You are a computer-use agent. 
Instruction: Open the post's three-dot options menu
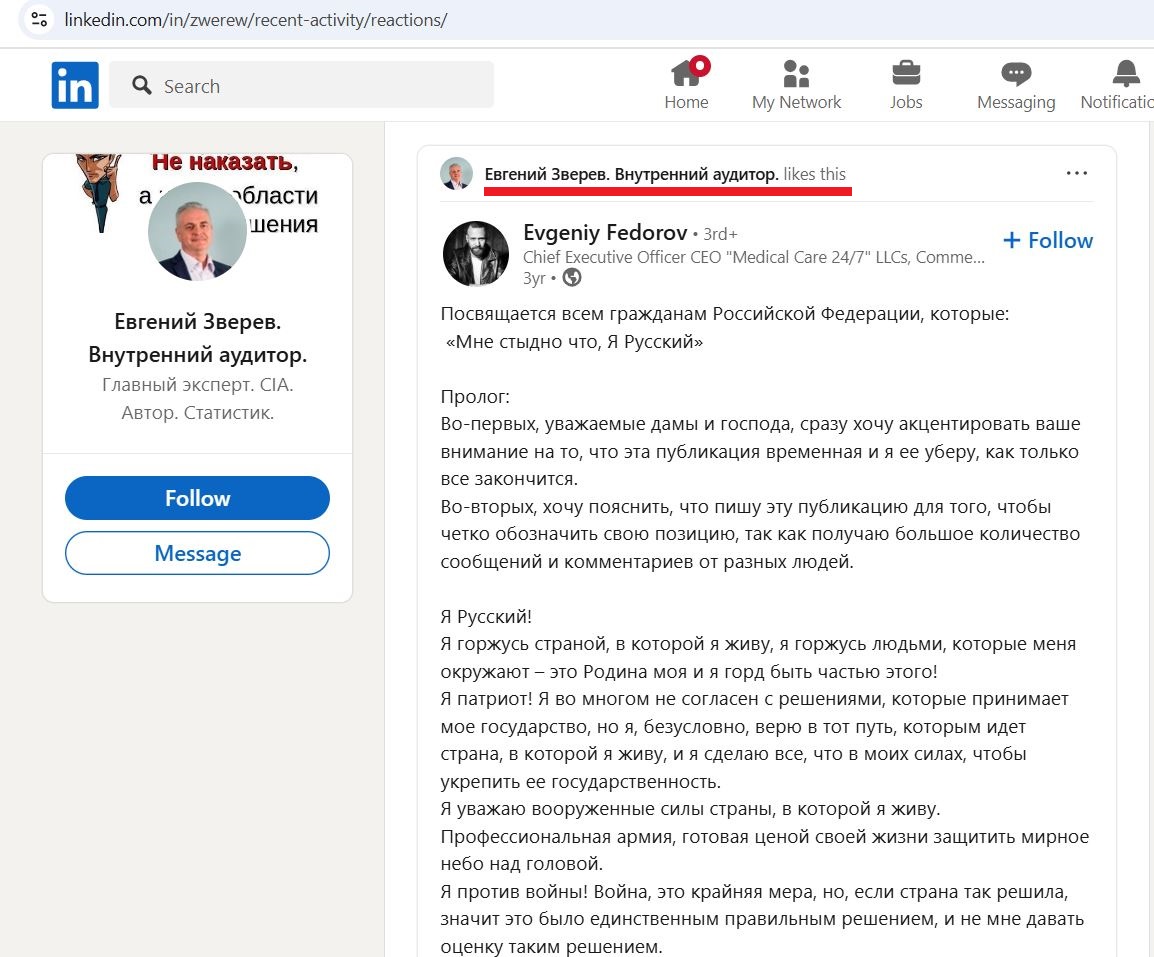coord(1077,173)
